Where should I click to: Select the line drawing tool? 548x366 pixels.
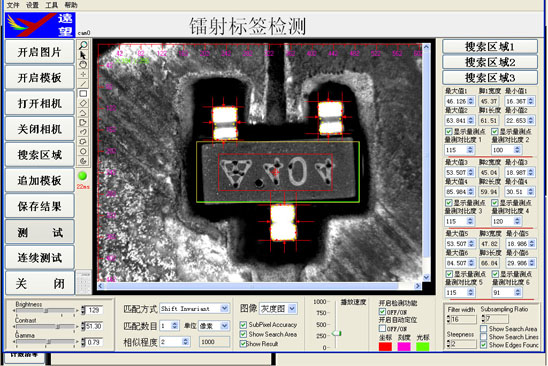(x=83, y=84)
